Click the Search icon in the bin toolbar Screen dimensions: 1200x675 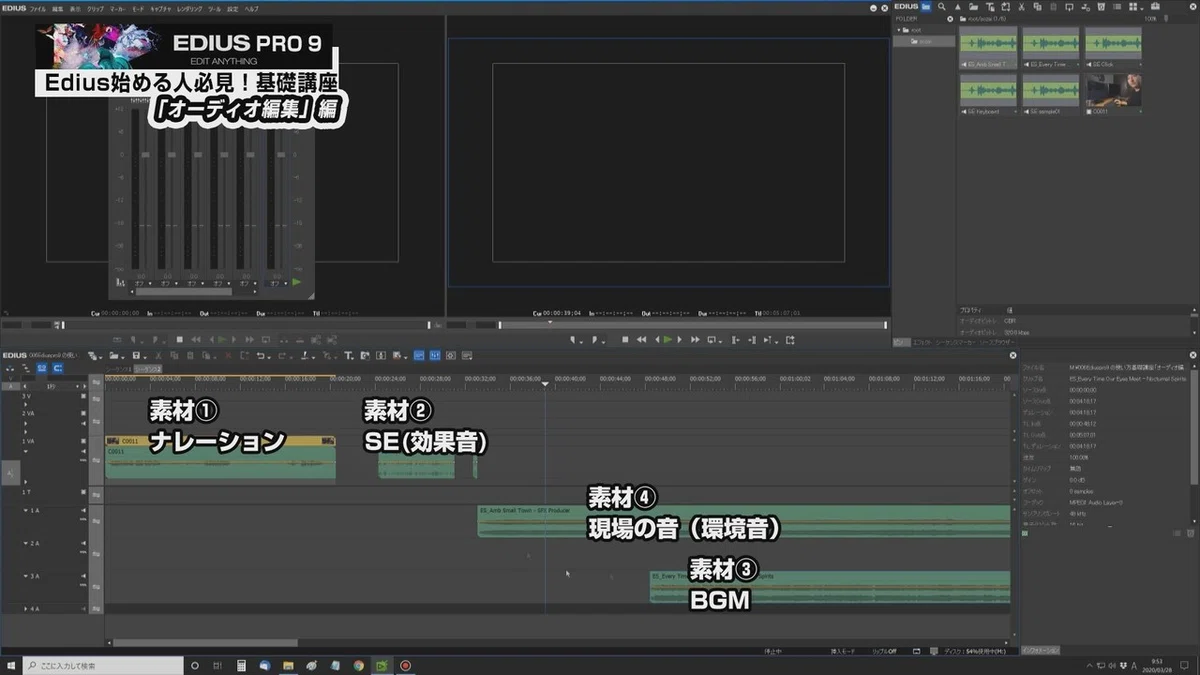pyautogui.click(x=942, y=6)
